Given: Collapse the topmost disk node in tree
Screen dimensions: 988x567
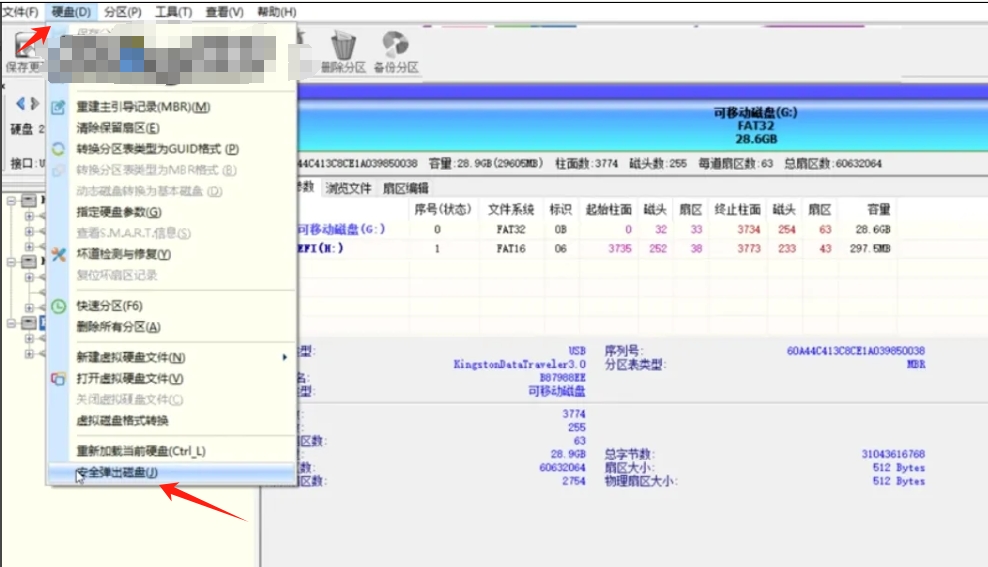Looking at the screenshot, I should (11, 201).
